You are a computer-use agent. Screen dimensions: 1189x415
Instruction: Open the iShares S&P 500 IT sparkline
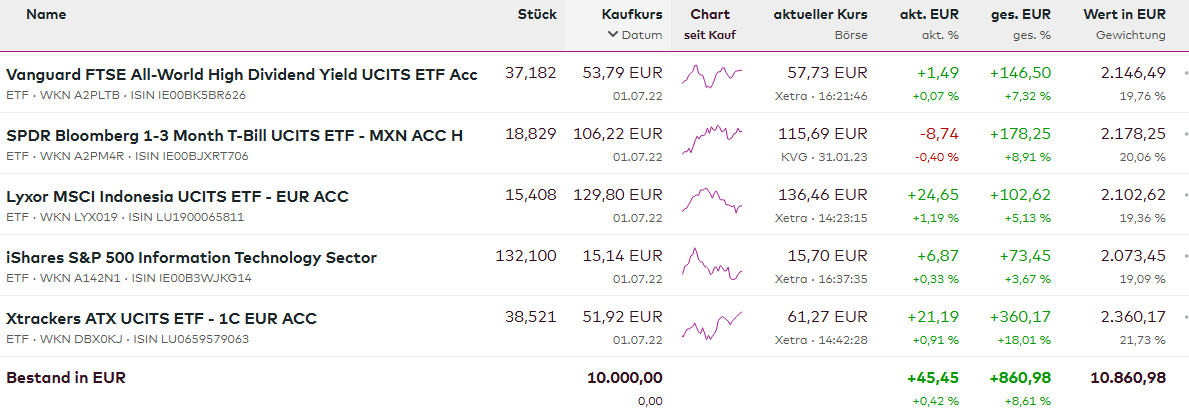point(712,264)
